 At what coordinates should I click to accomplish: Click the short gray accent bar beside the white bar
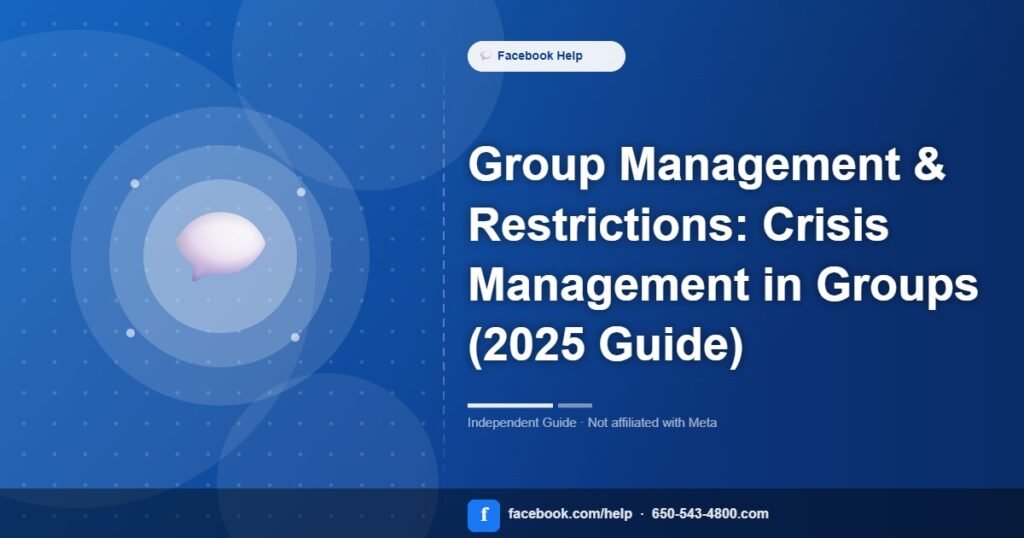pos(575,405)
